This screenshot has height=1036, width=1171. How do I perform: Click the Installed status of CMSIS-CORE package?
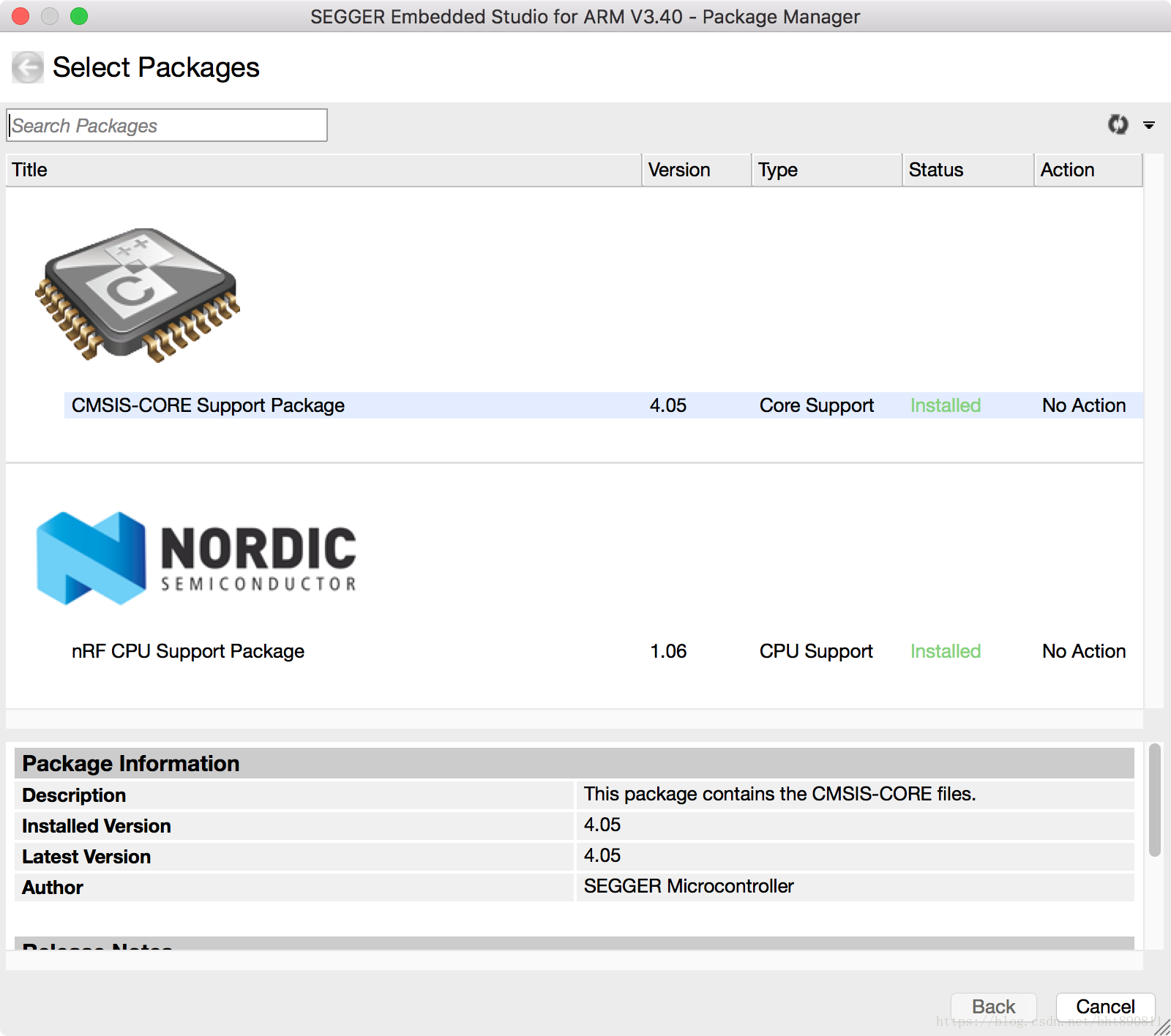click(946, 405)
